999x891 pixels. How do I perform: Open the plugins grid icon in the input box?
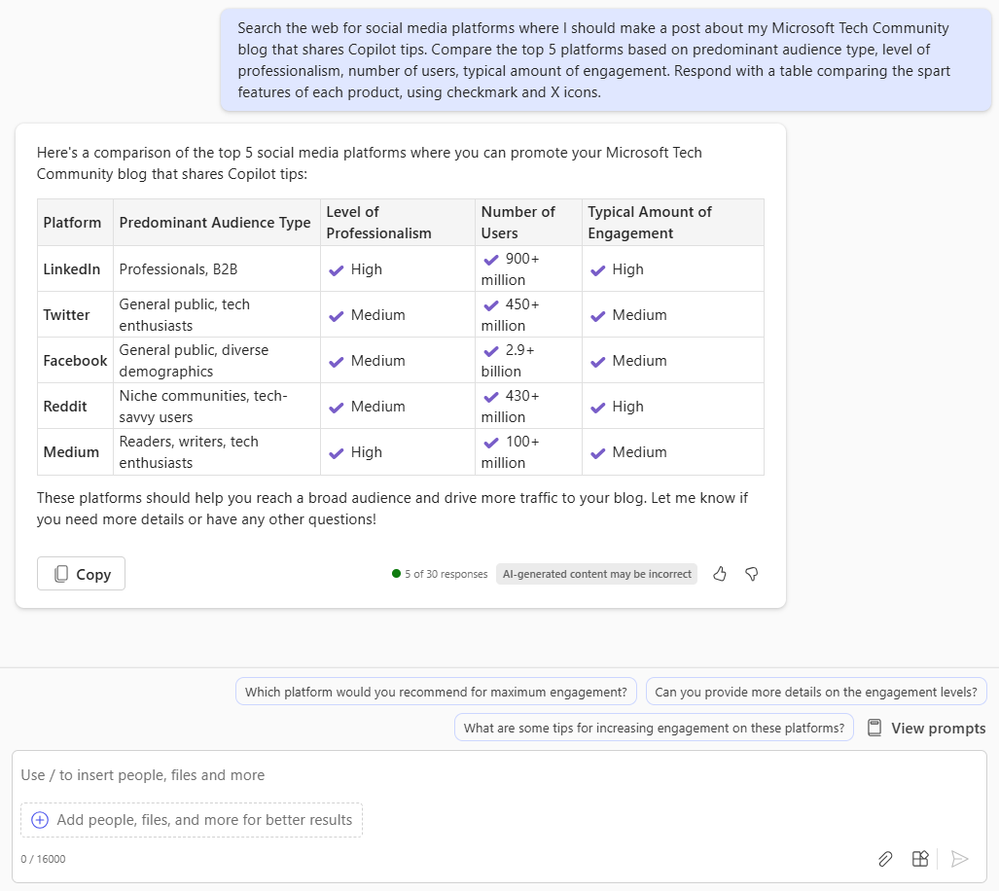[920, 859]
